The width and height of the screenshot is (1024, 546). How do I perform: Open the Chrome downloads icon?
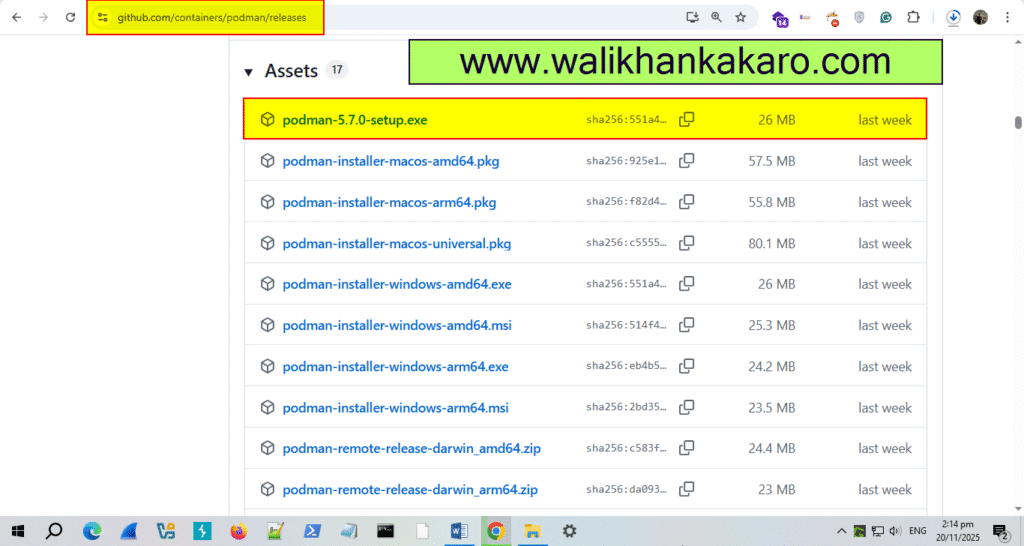953,18
